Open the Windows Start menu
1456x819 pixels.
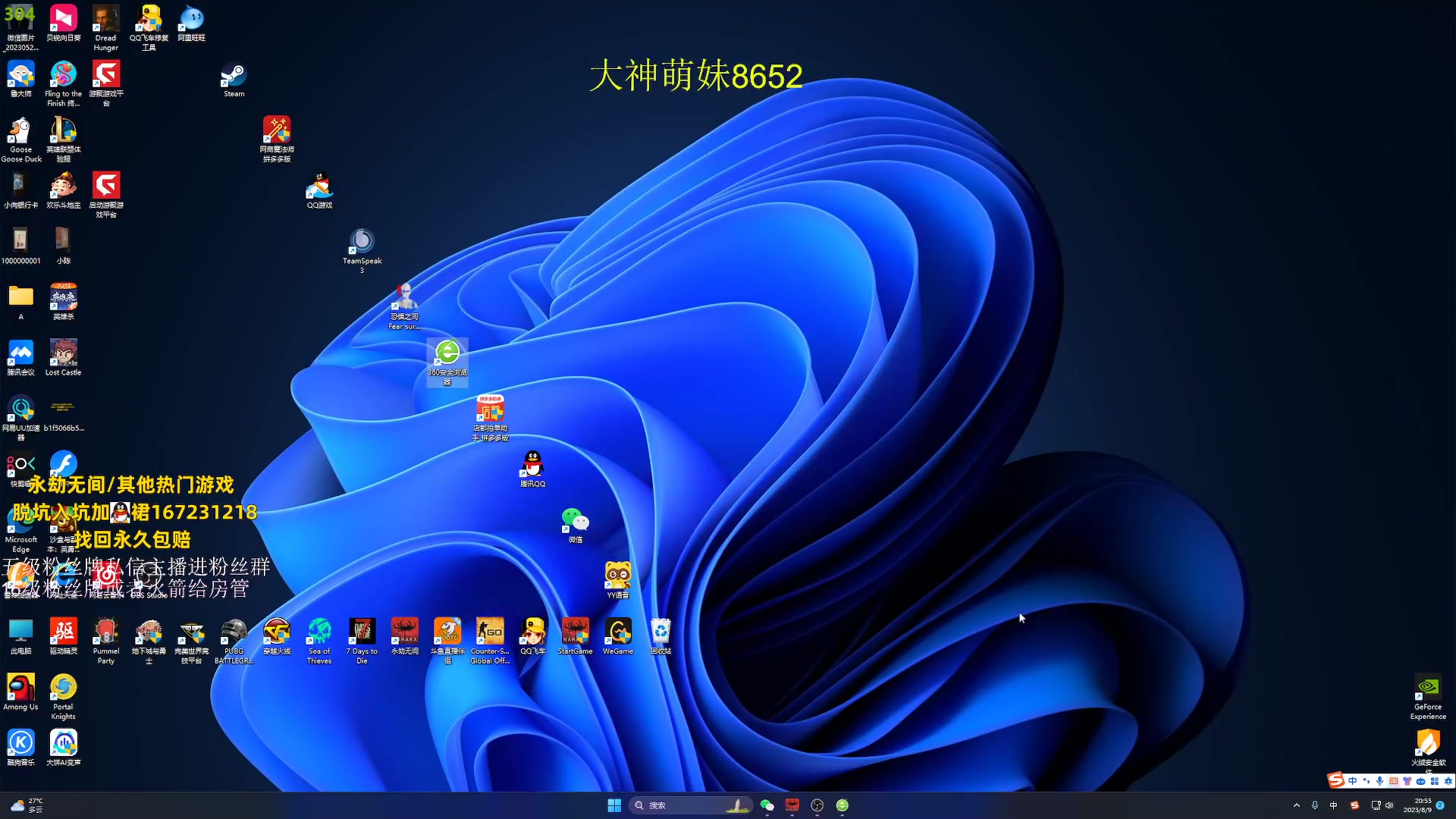pyautogui.click(x=614, y=805)
